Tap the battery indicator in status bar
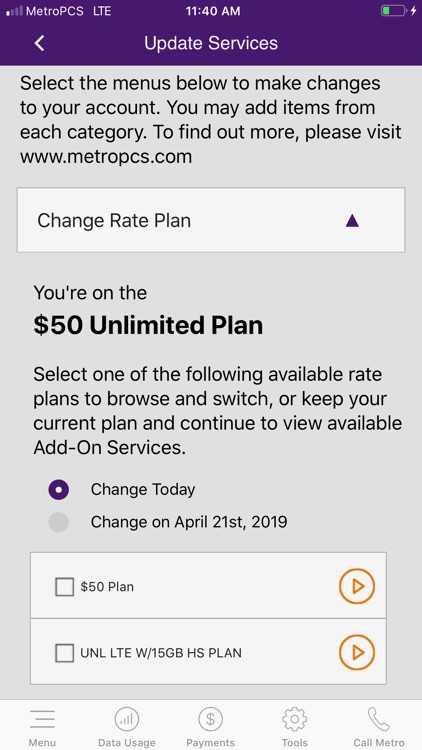Image resolution: width=422 pixels, height=750 pixels. [x=393, y=11]
